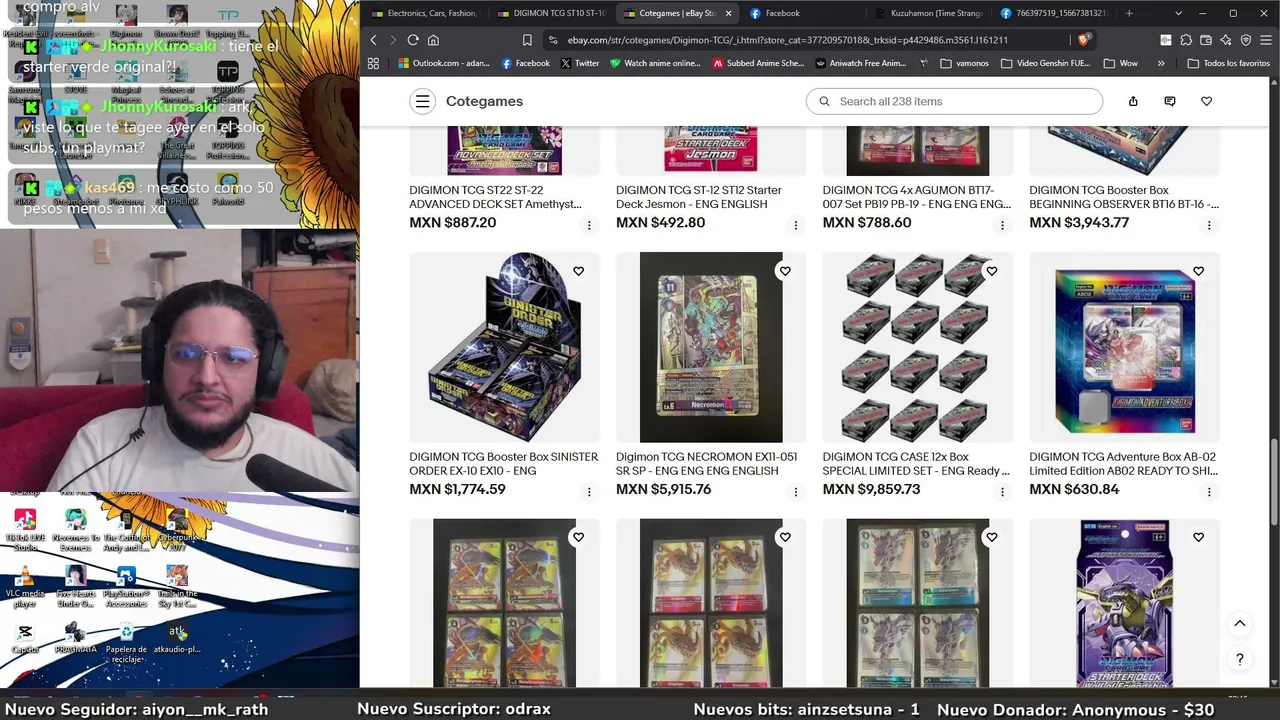Open PlayStation Accessories desktop shortcut
The image size is (1280, 720).
point(126,587)
